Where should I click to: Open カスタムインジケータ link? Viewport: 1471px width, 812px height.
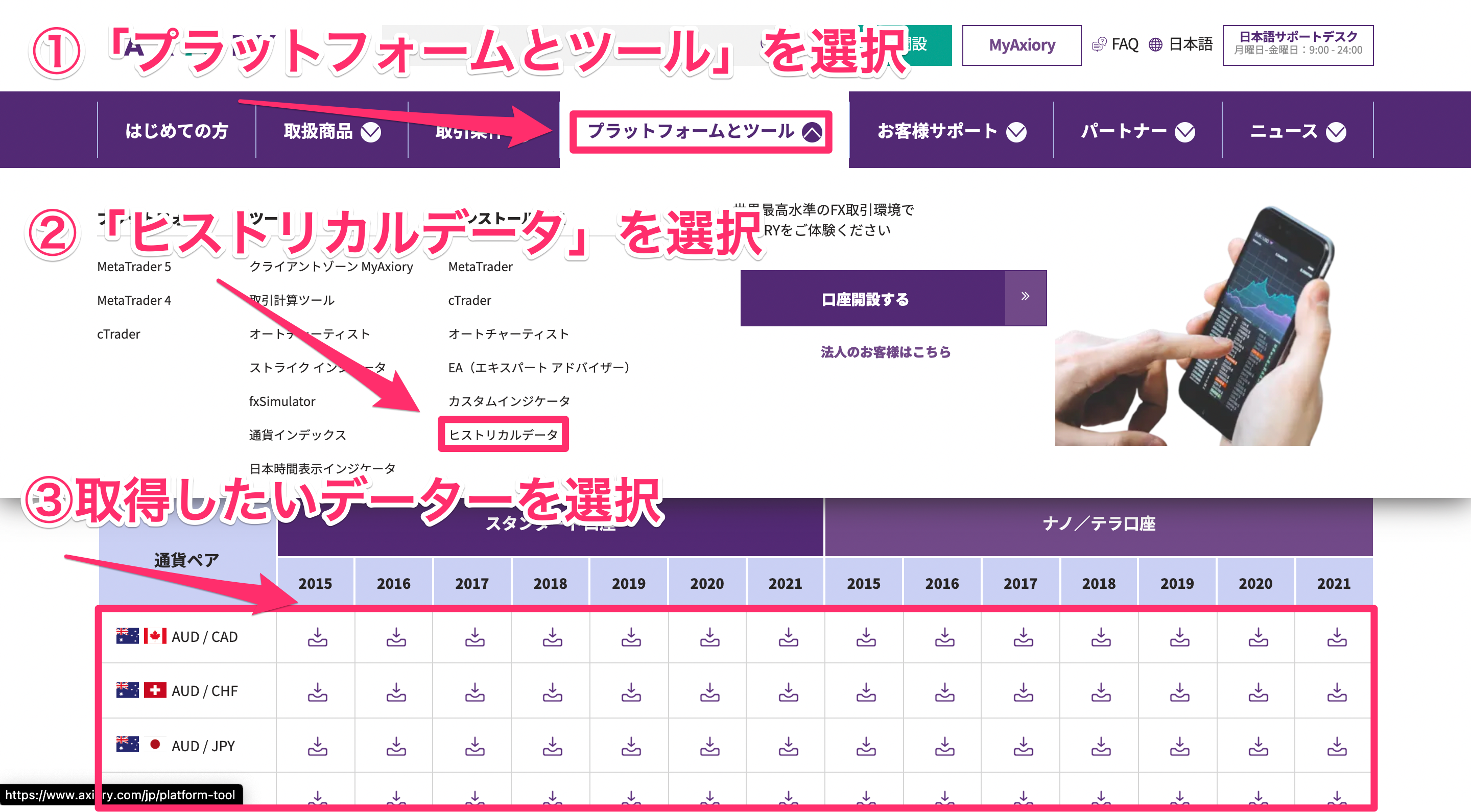tap(509, 401)
